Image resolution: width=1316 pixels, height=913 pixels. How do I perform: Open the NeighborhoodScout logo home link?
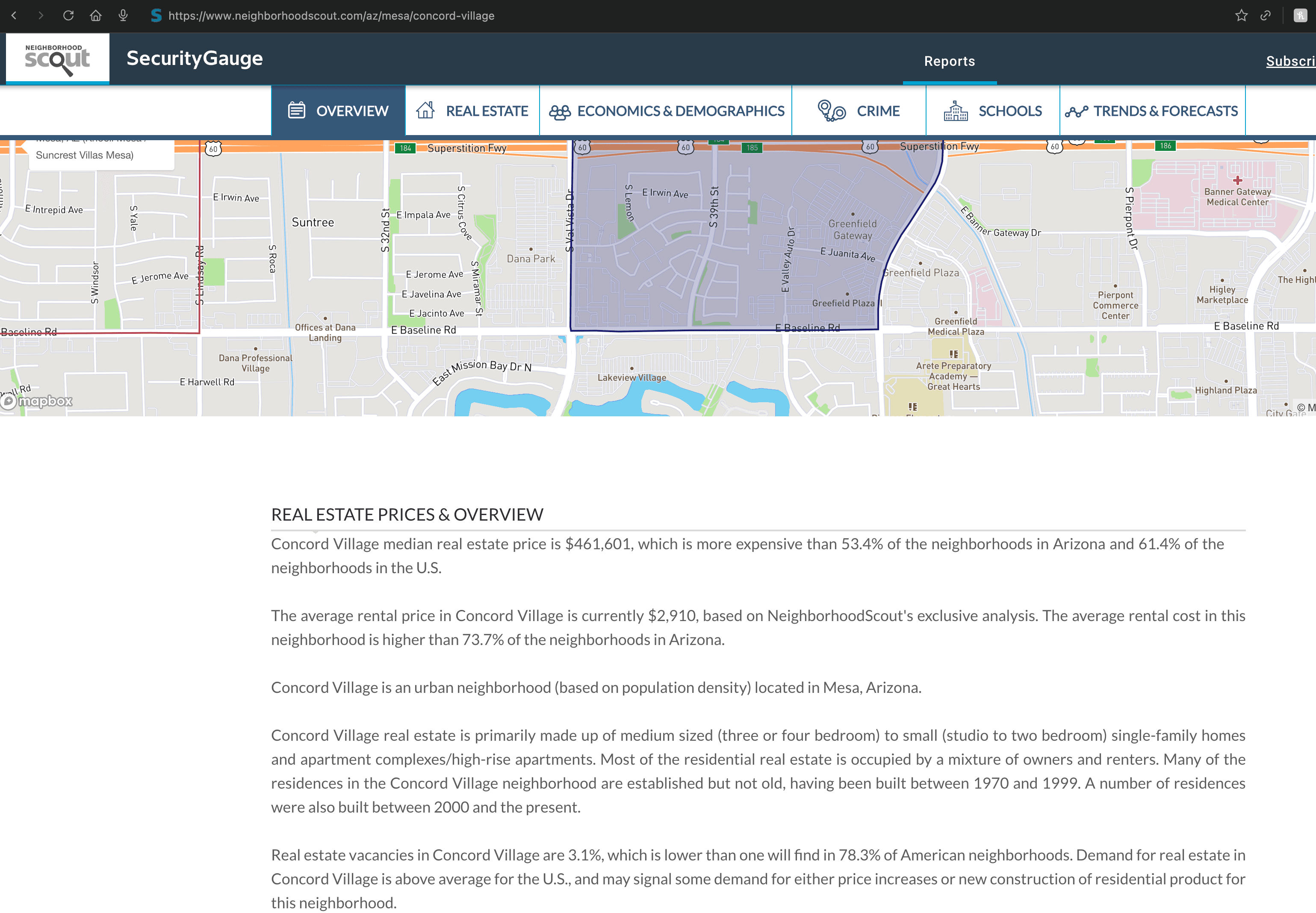[57, 59]
